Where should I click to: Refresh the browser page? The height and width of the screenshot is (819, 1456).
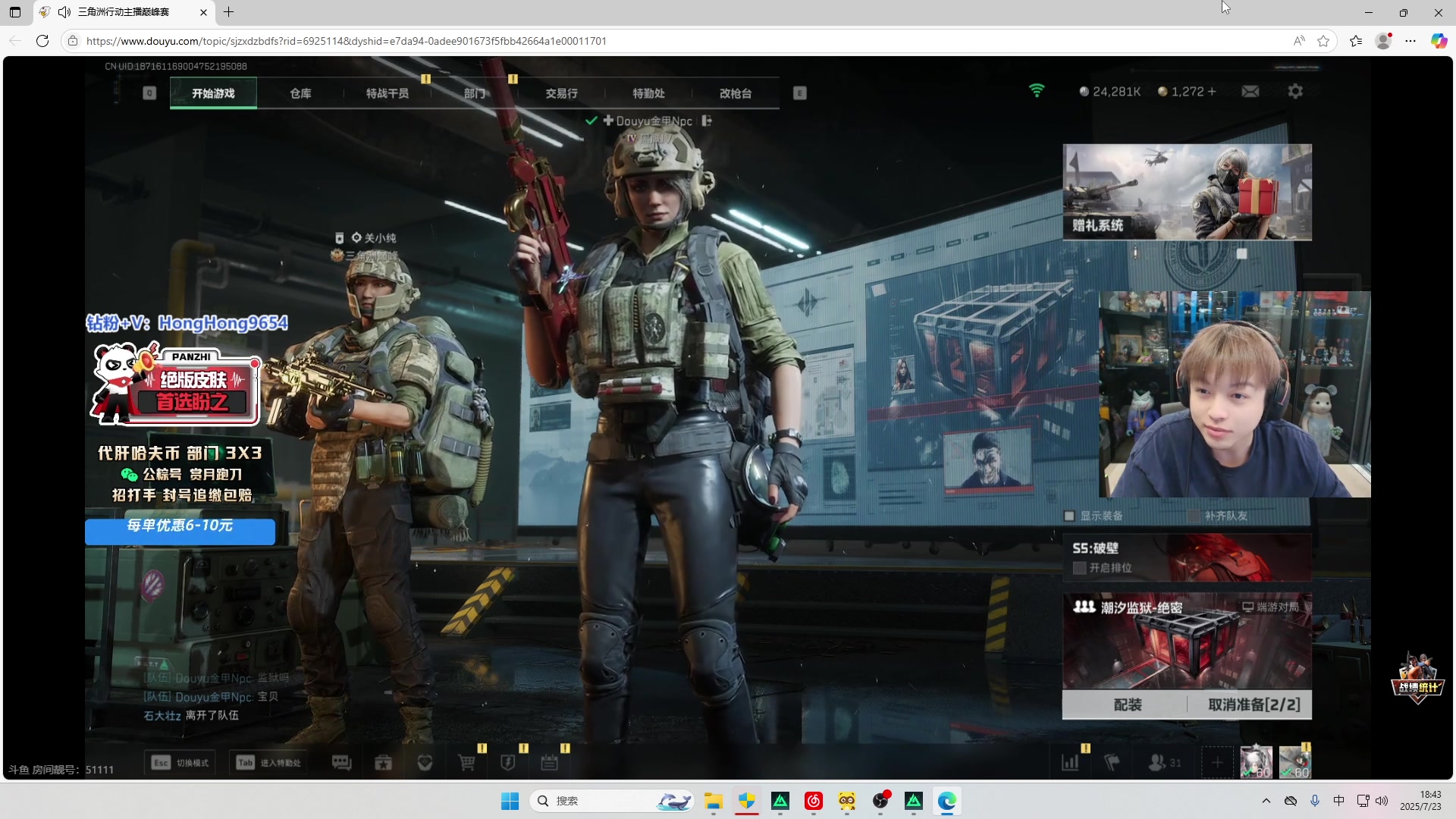42,41
